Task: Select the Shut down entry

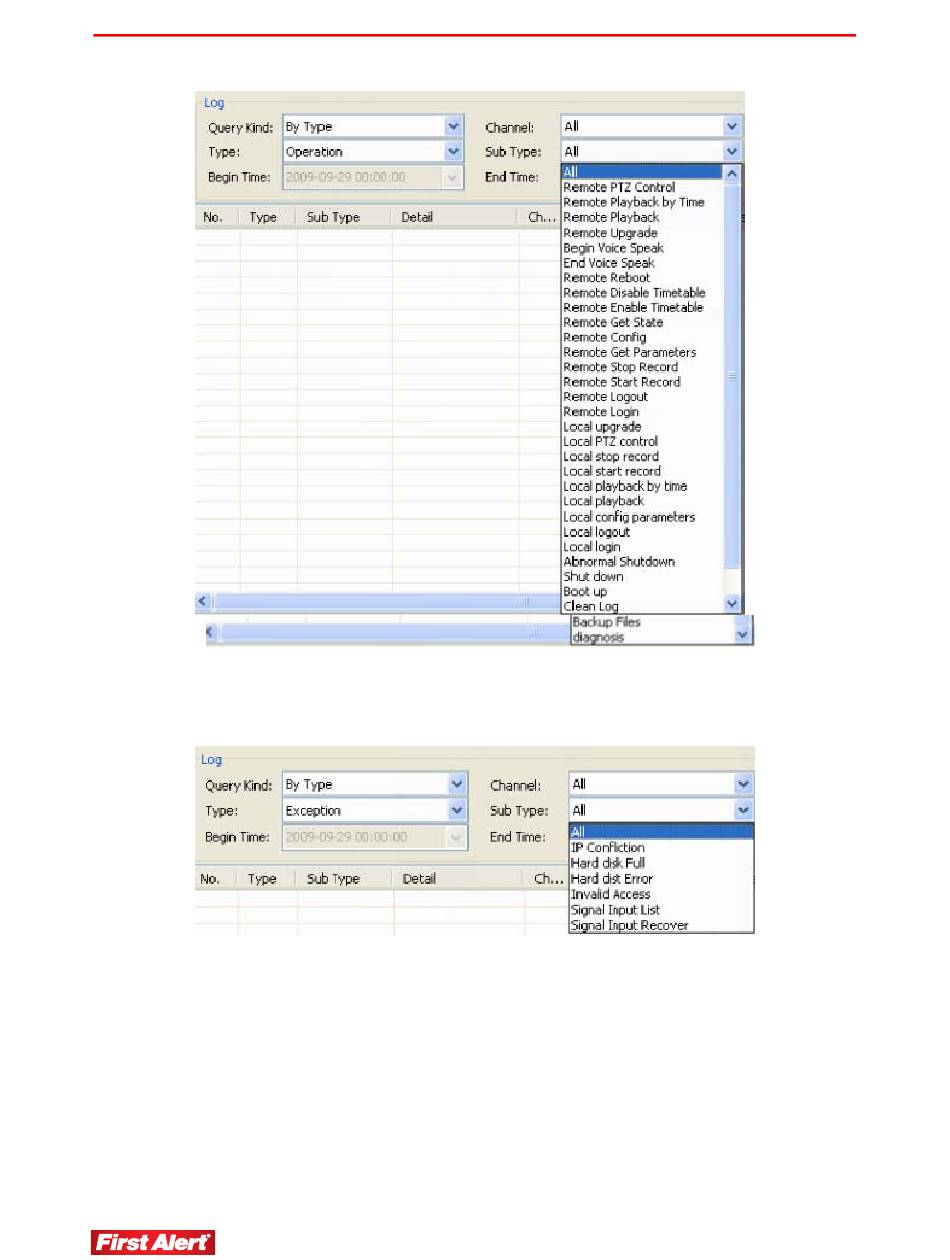Action: [x=593, y=577]
